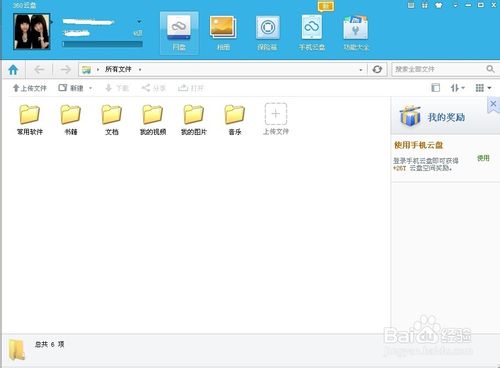Open the sort order dropdown
500x368 pixels.
click(x=458, y=88)
